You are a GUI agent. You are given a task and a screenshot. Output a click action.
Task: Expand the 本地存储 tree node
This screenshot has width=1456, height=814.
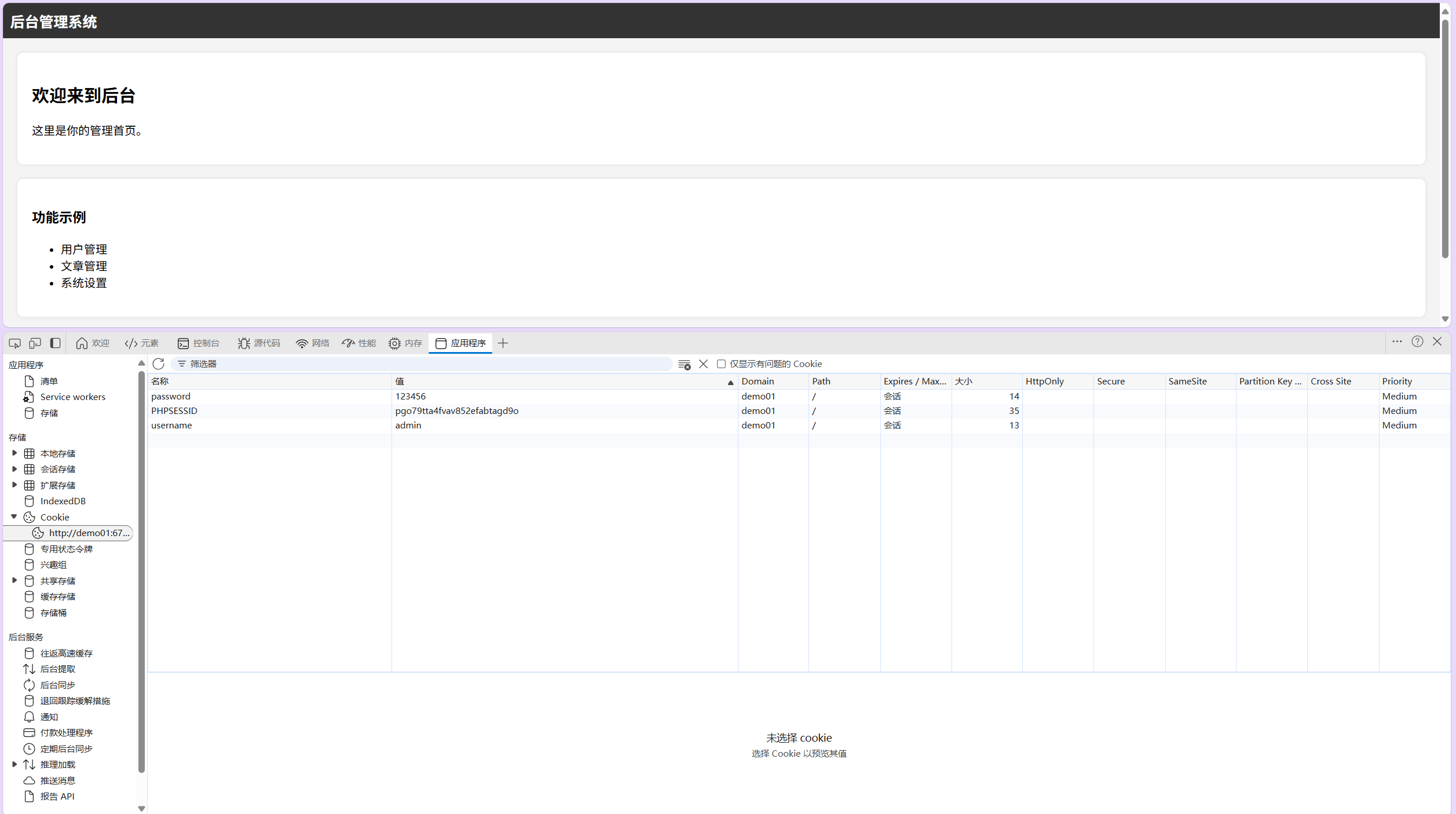coord(14,453)
